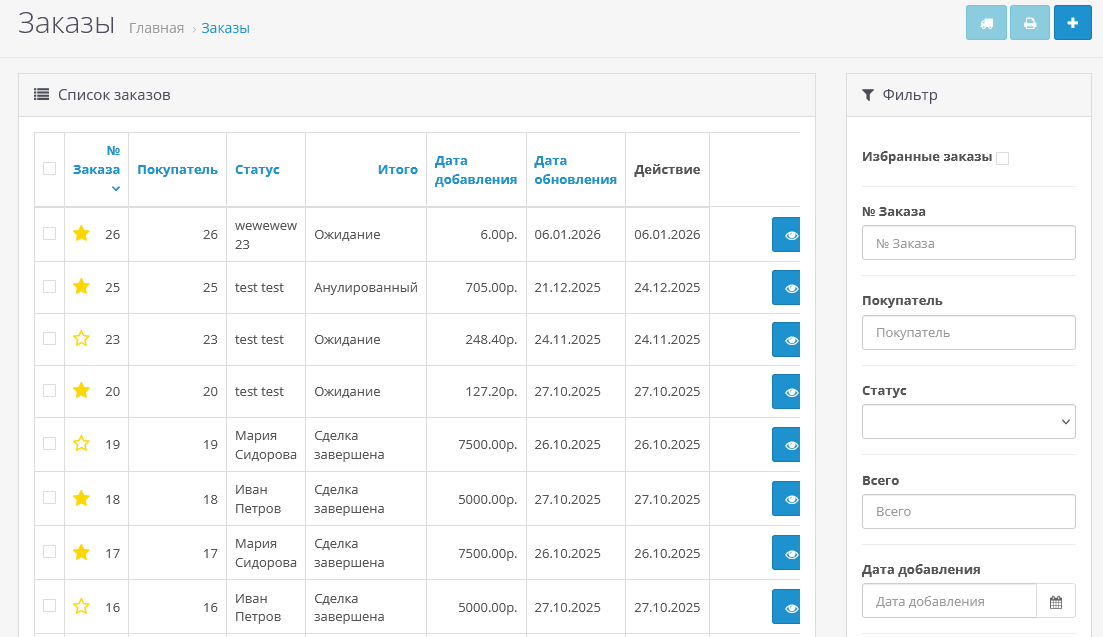The width and height of the screenshot is (1103, 637).
Task: Open the Статус filter dropdown
Action: click(968, 421)
